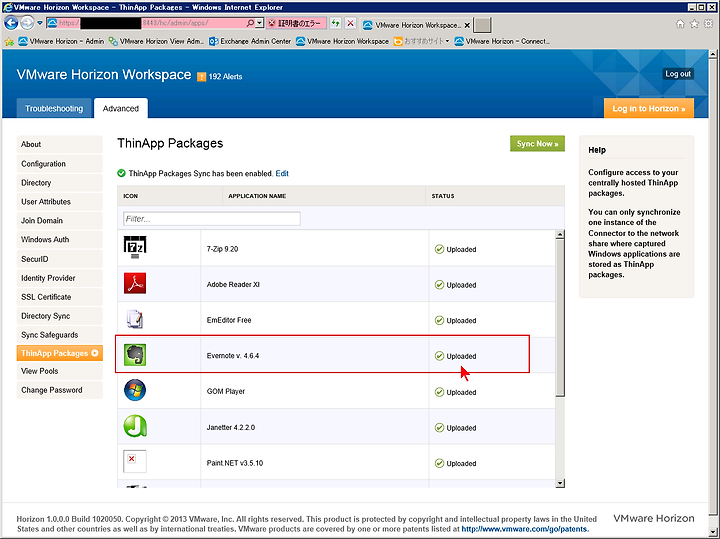720x539 pixels.
Task: Open User Attributes in the sidebar
Action: 60,202
